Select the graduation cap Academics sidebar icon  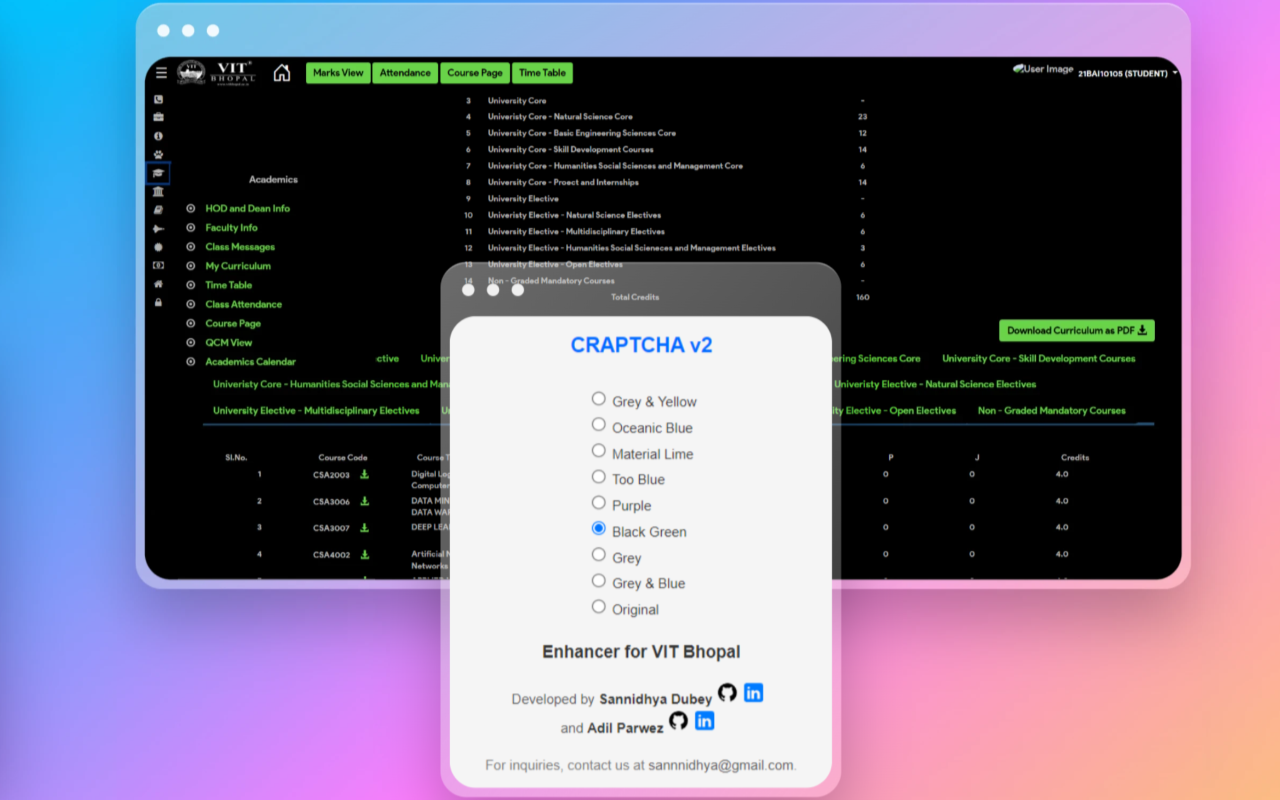[x=159, y=173]
